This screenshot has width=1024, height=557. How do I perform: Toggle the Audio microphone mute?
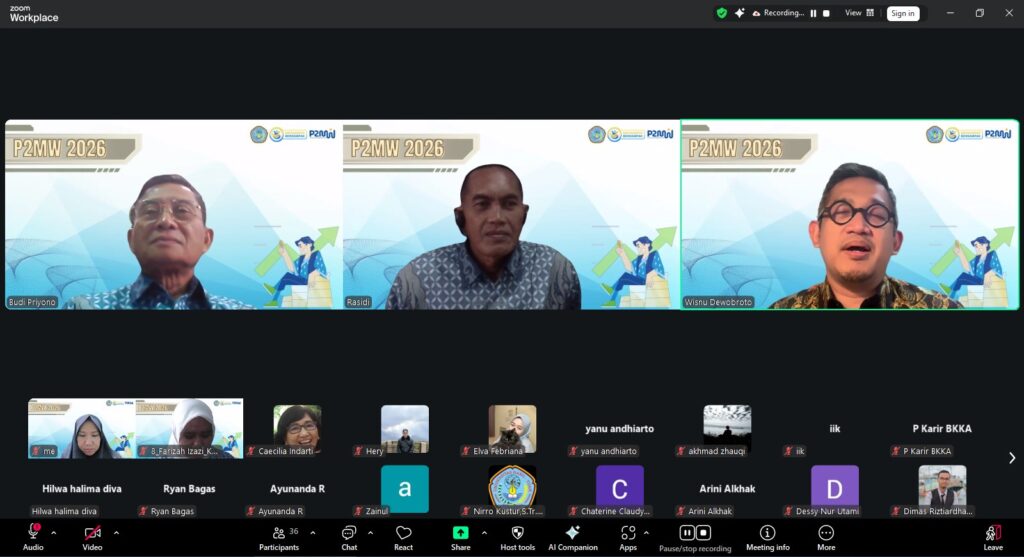(x=33, y=533)
